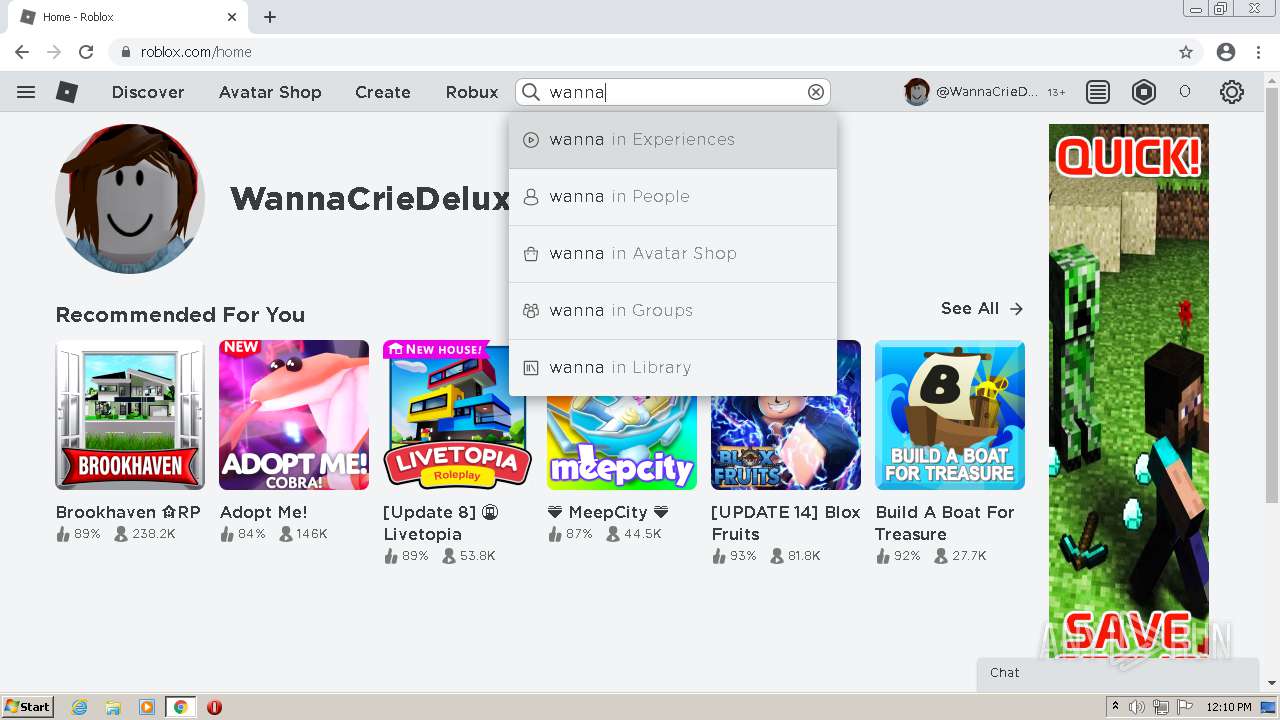The image size is (1280, 720).
Task: Click See All recommended games
Action: tap(982, 309)
